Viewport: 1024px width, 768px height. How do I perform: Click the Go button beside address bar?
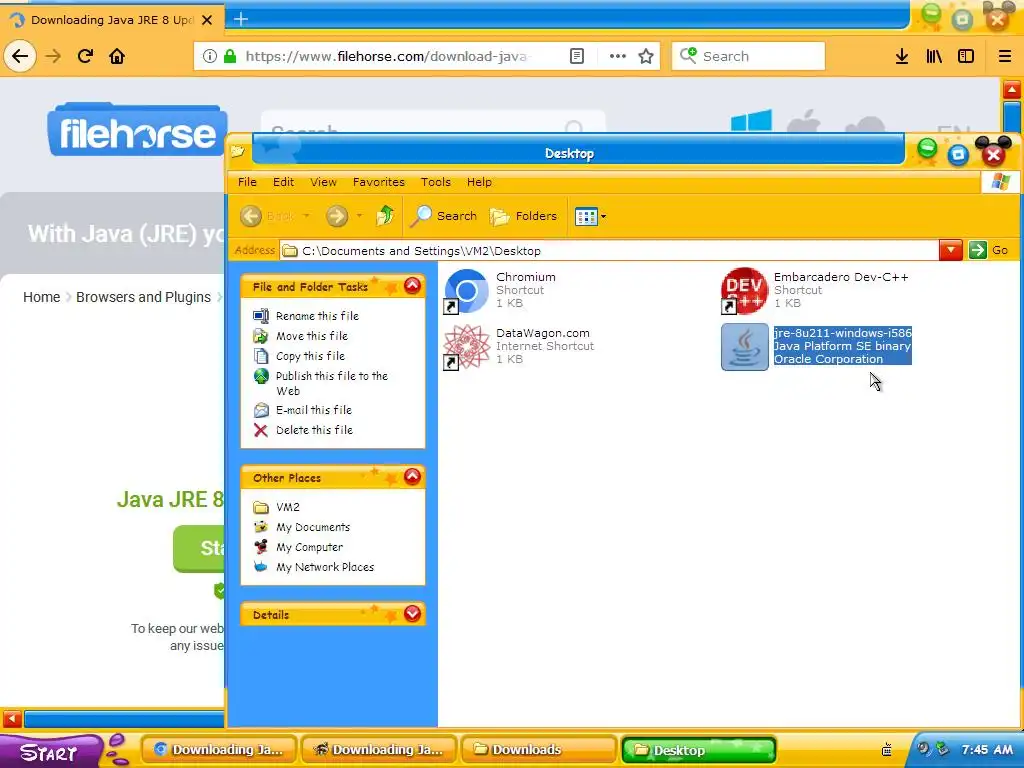[x=988, y=250]
